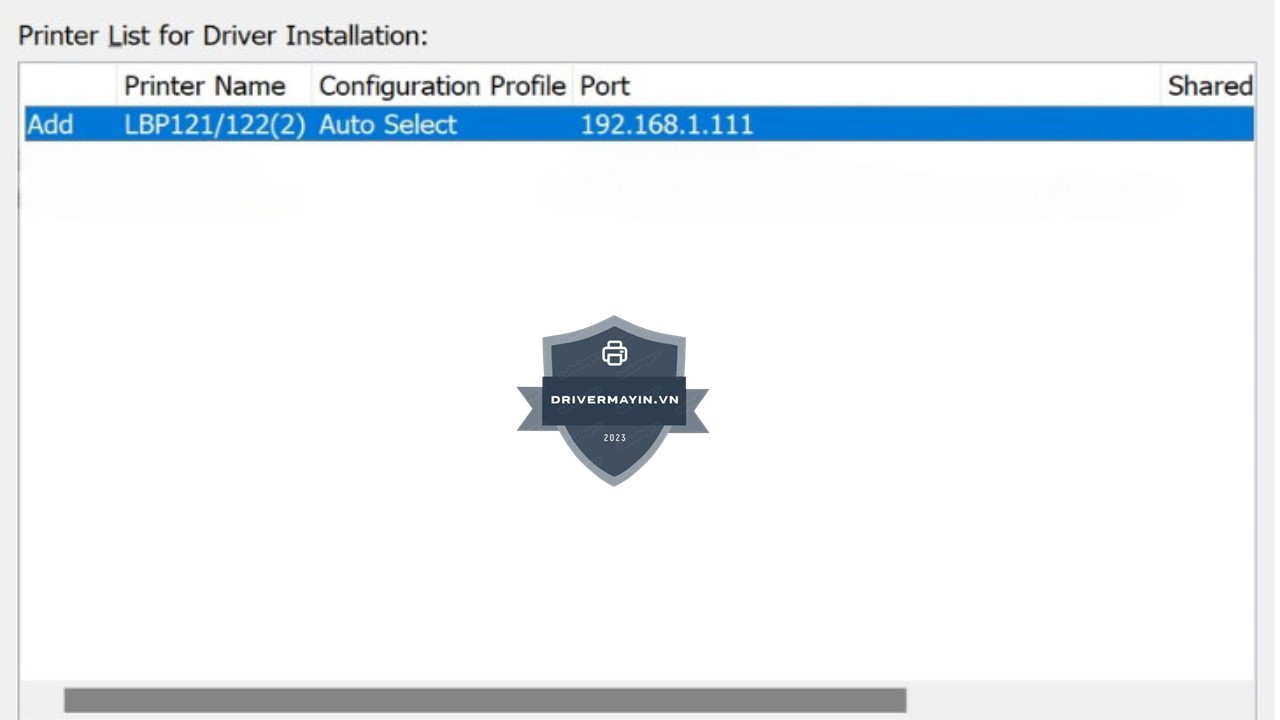Click the scrollbar track right of the thumb
The height and width of the screenshot is (720, 1280).
click(1080, 700)
